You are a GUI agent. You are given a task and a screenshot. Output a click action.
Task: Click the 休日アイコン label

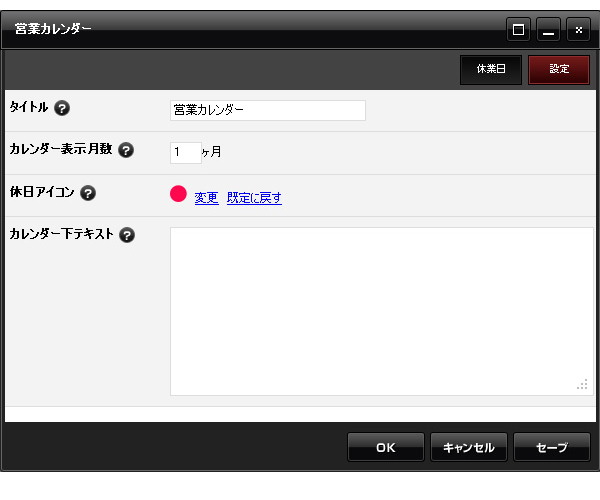[x=42, y=192]
